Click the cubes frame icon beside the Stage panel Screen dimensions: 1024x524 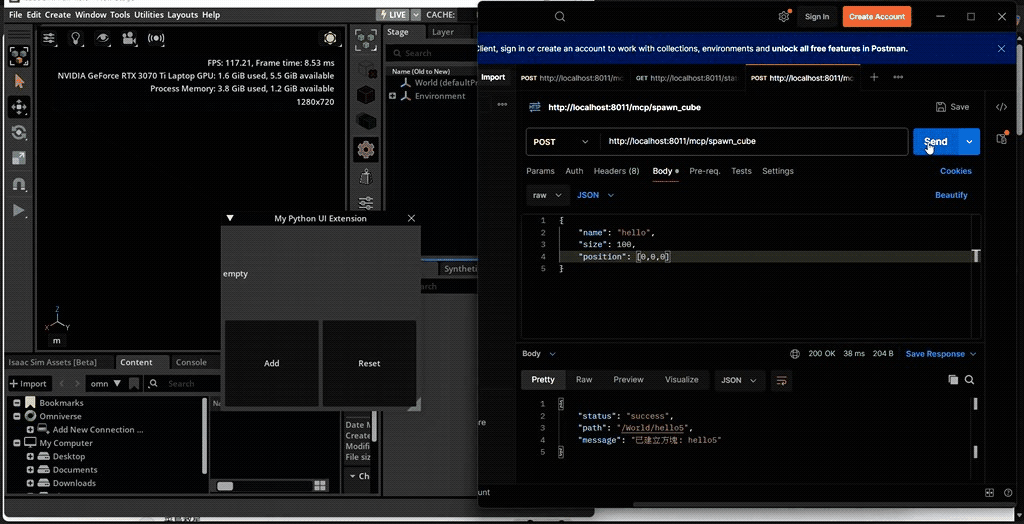(x=366, y=41)
